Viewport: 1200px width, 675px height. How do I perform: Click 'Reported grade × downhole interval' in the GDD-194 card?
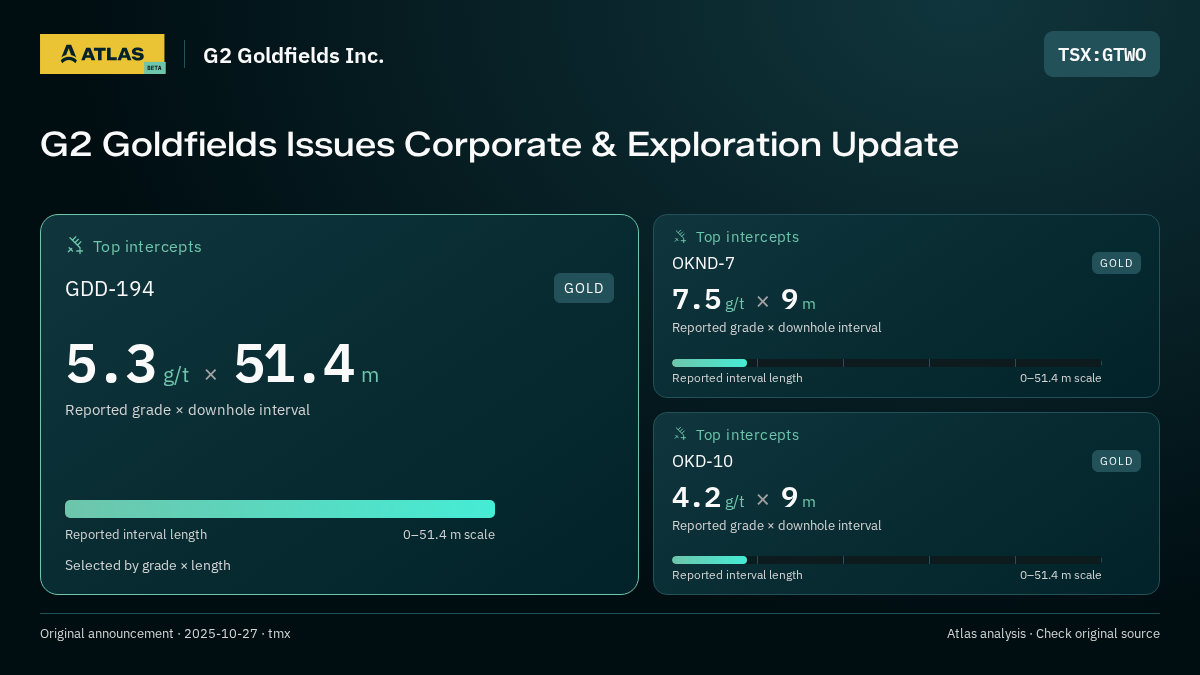(x=187, y=410)
